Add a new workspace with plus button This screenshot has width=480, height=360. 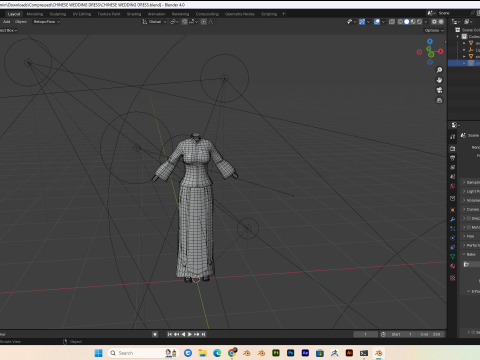coord(284,14)
